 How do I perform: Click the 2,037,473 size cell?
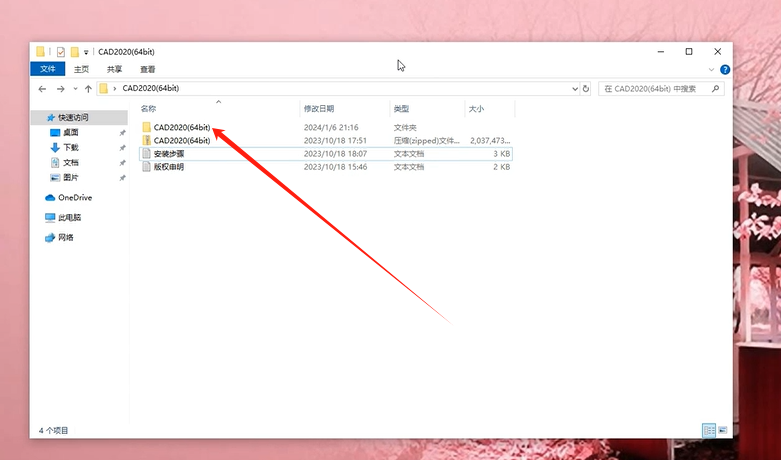pos(490,141)
